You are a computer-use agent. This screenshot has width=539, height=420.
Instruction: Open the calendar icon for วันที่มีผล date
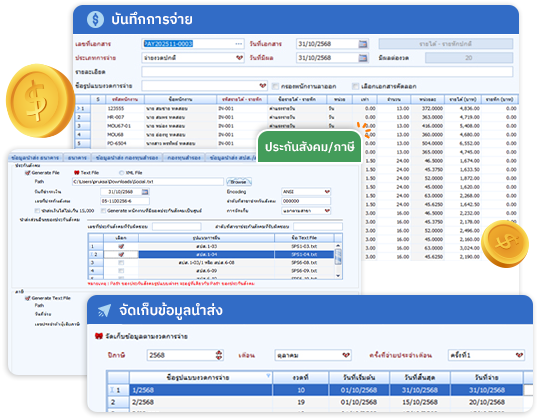point(363,58)
